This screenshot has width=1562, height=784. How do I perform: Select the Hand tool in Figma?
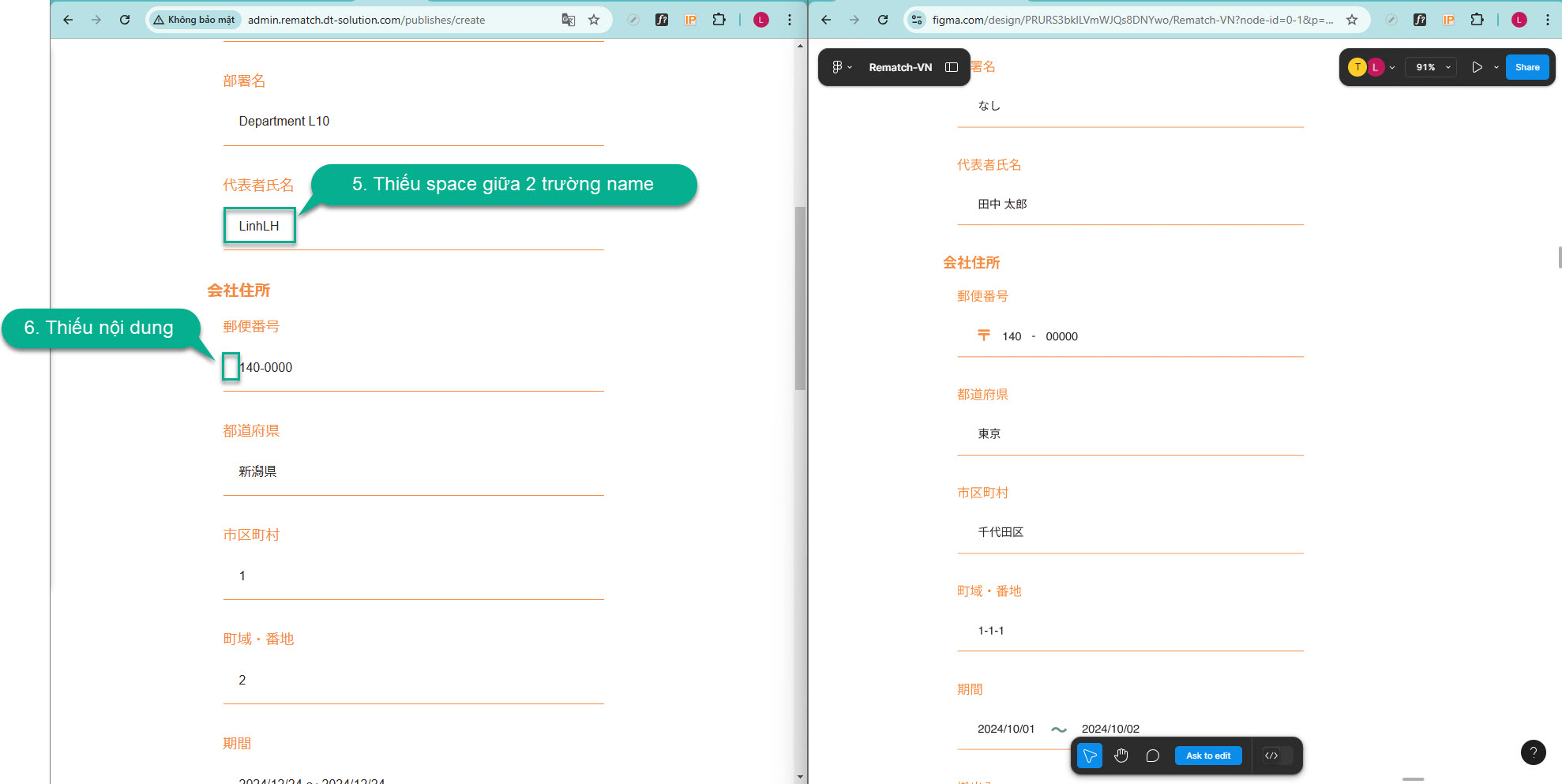click(x=1121, y=756)
